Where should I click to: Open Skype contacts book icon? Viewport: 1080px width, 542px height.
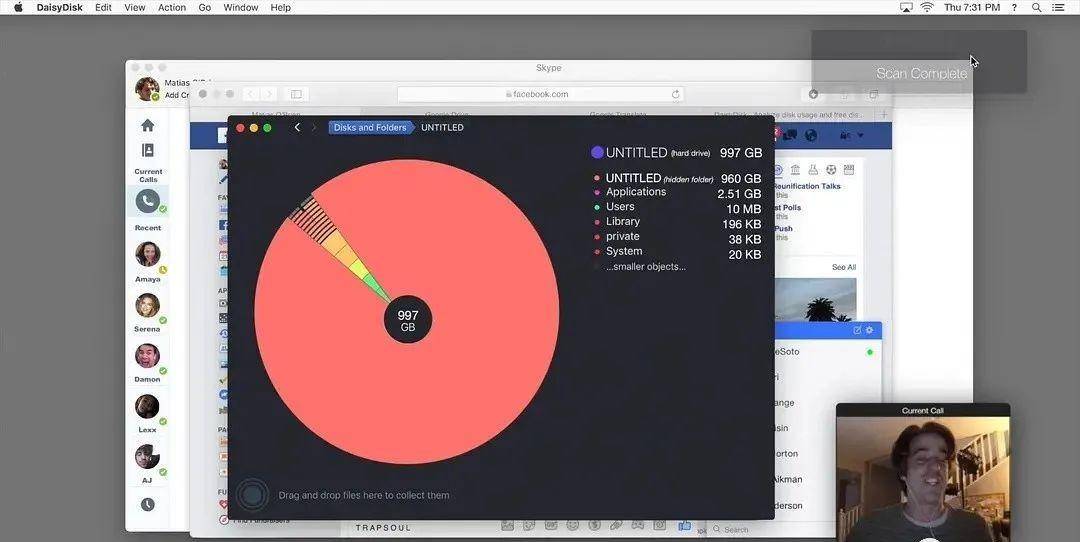tap(147, 150)
